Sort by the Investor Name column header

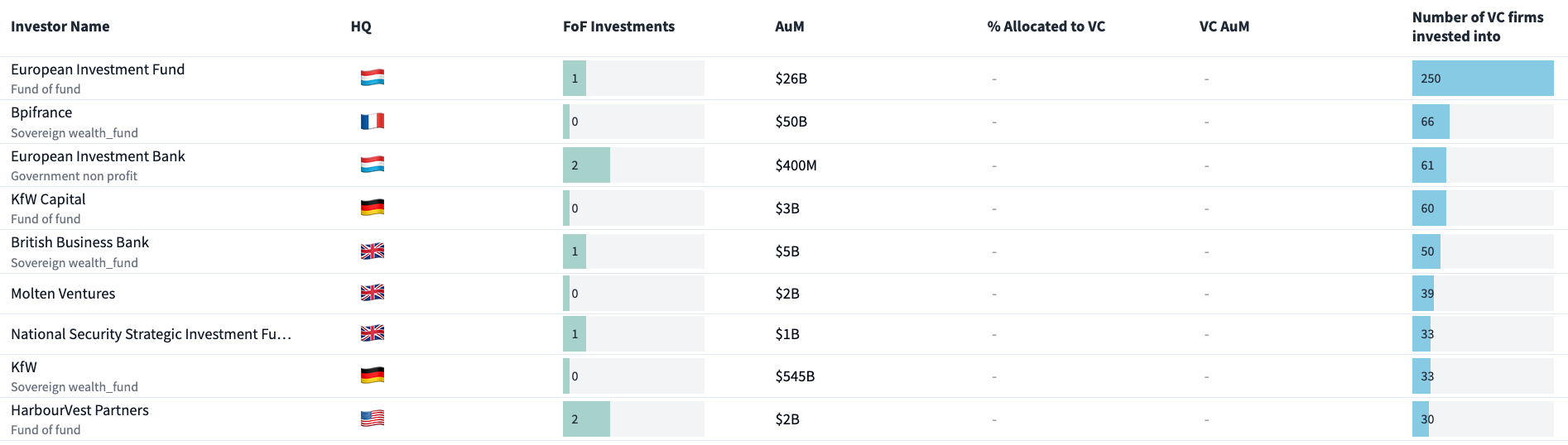pyautogui.click(x=60, y=26)
